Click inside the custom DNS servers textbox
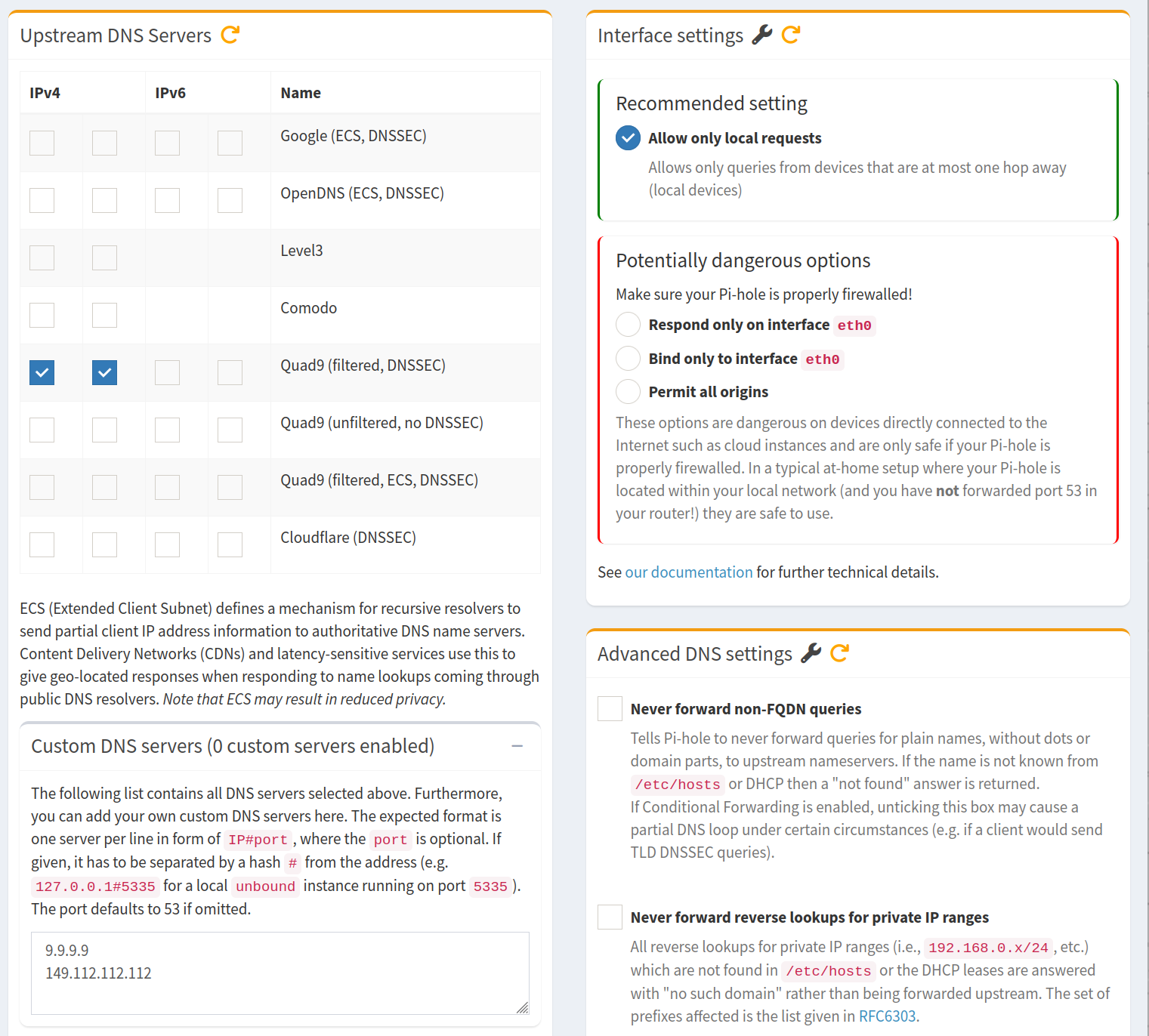Viewport: 1149px width, 1036px height. coord(280,973)
